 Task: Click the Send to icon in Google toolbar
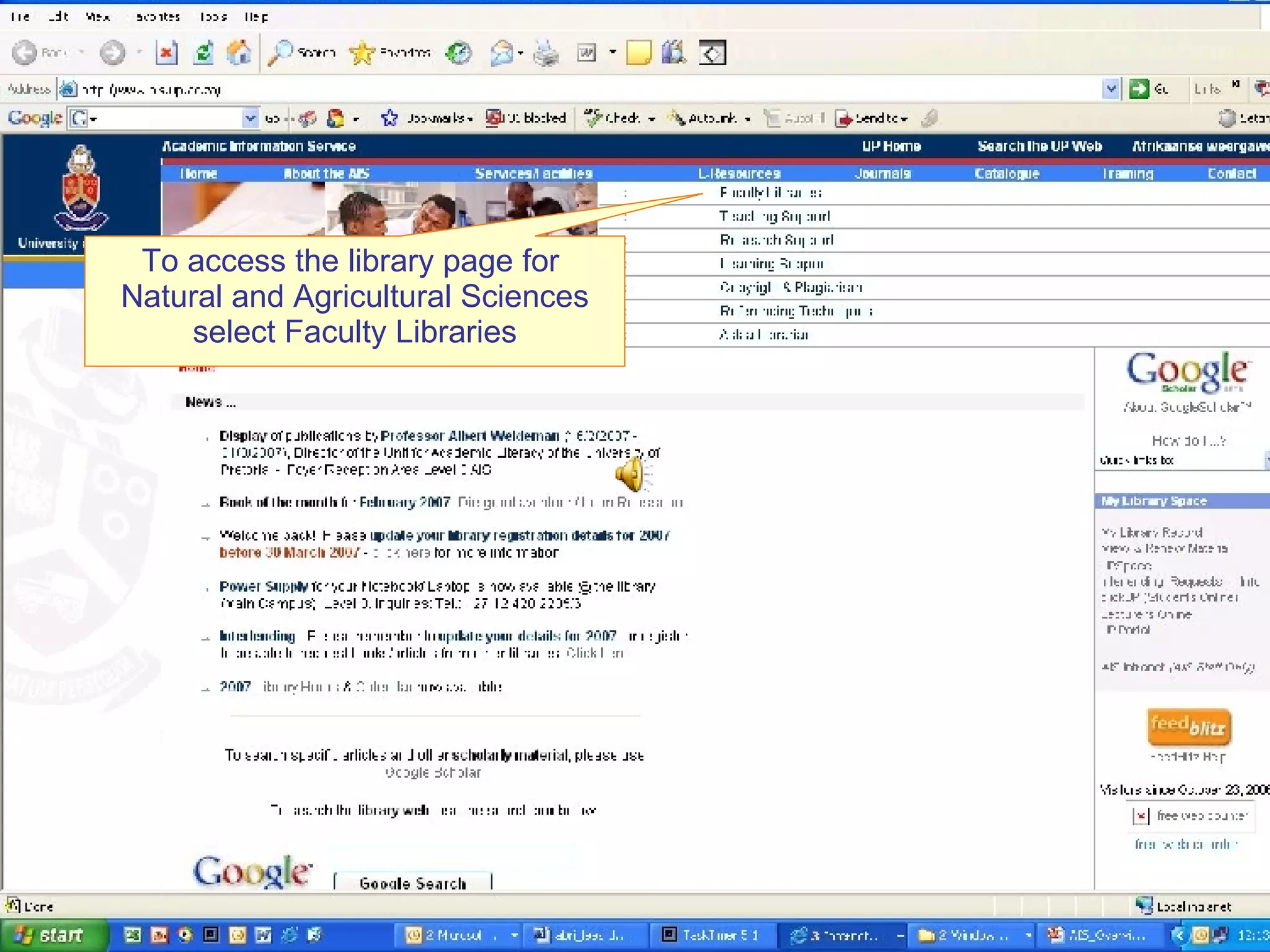tap(843, 118)
